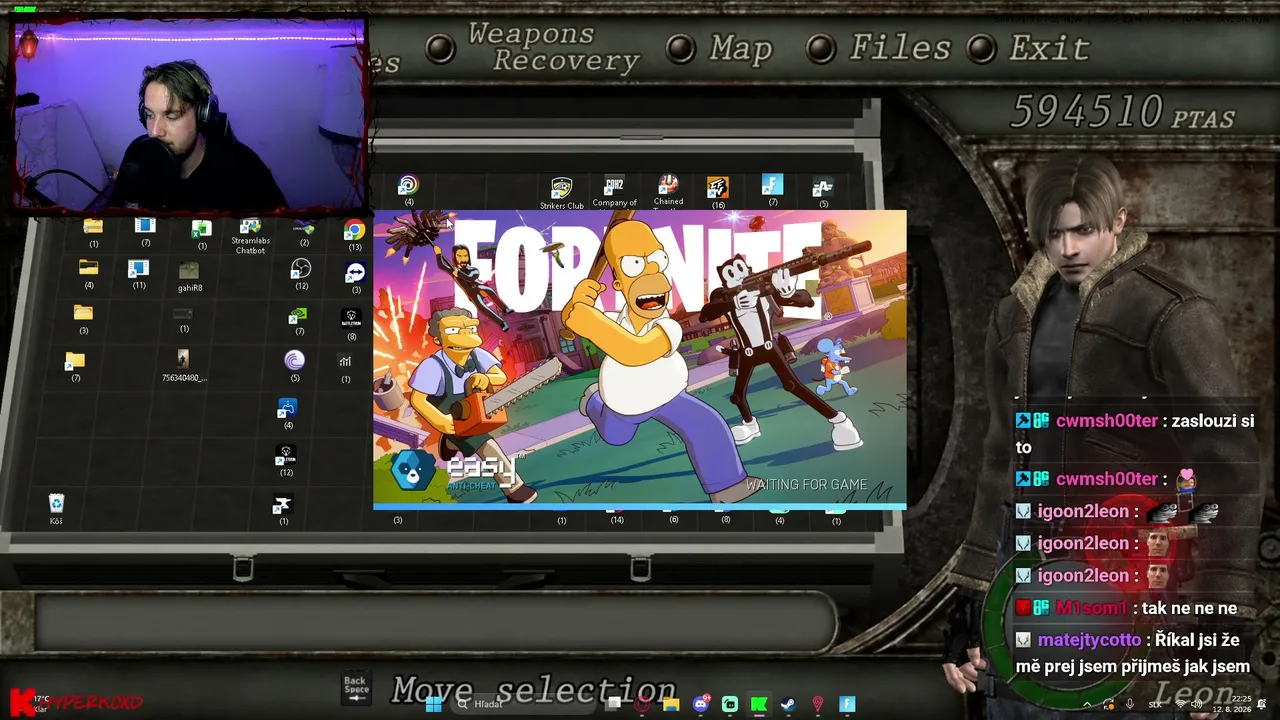Click the Fortnite splash loading progress bar

pyautogui.click(x=640, y=506)
